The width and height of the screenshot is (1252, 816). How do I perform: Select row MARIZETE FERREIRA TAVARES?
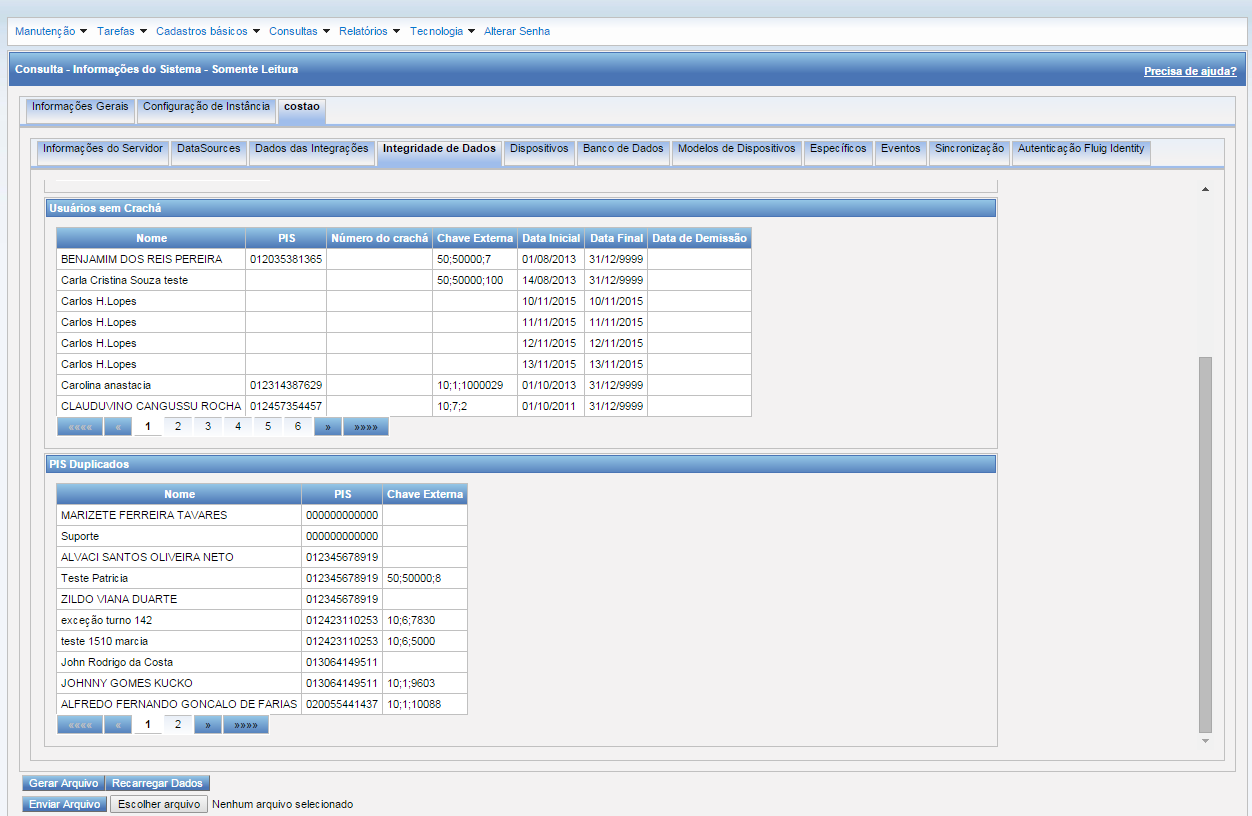[x=262, y=515]
